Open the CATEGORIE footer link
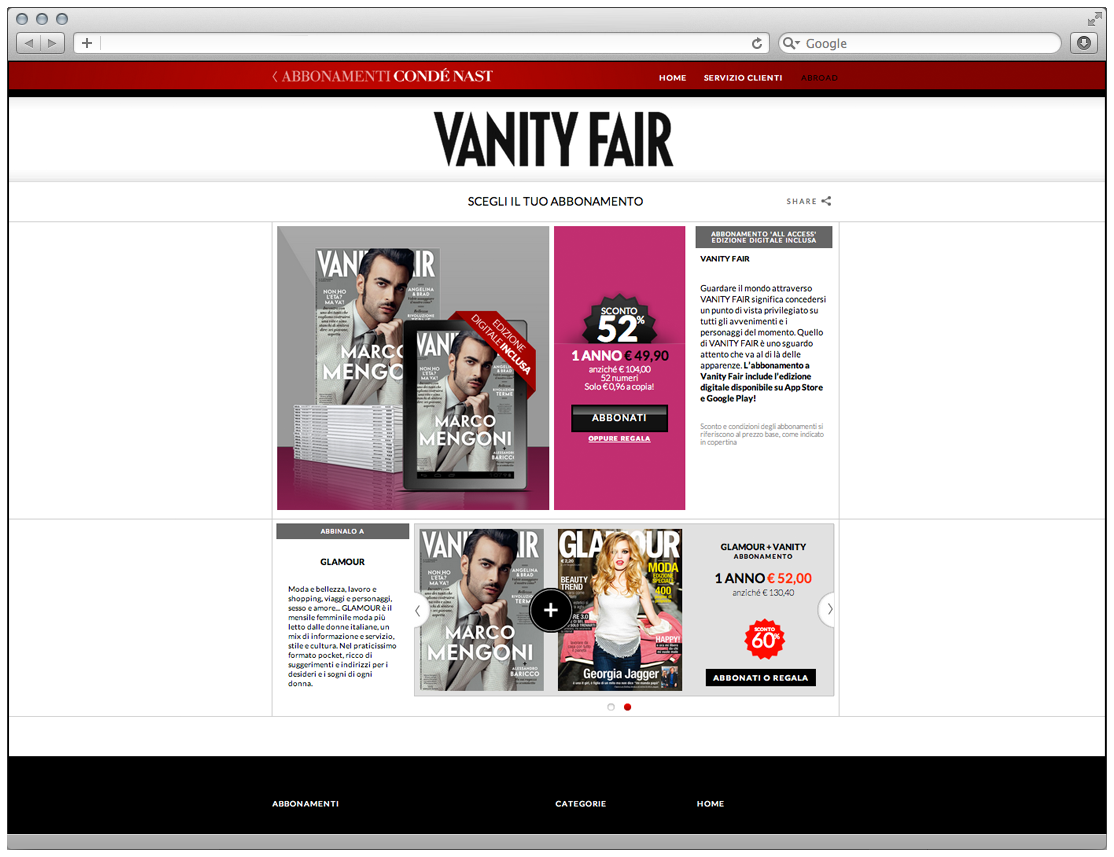The image size is (1114, 857). coord(580,804)
